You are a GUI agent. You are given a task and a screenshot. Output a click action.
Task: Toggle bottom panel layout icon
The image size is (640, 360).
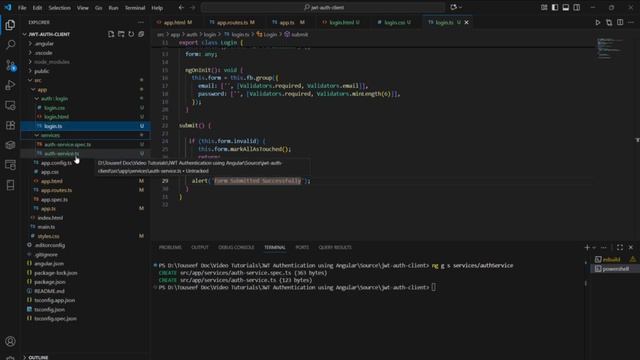(x=566, y=7)
